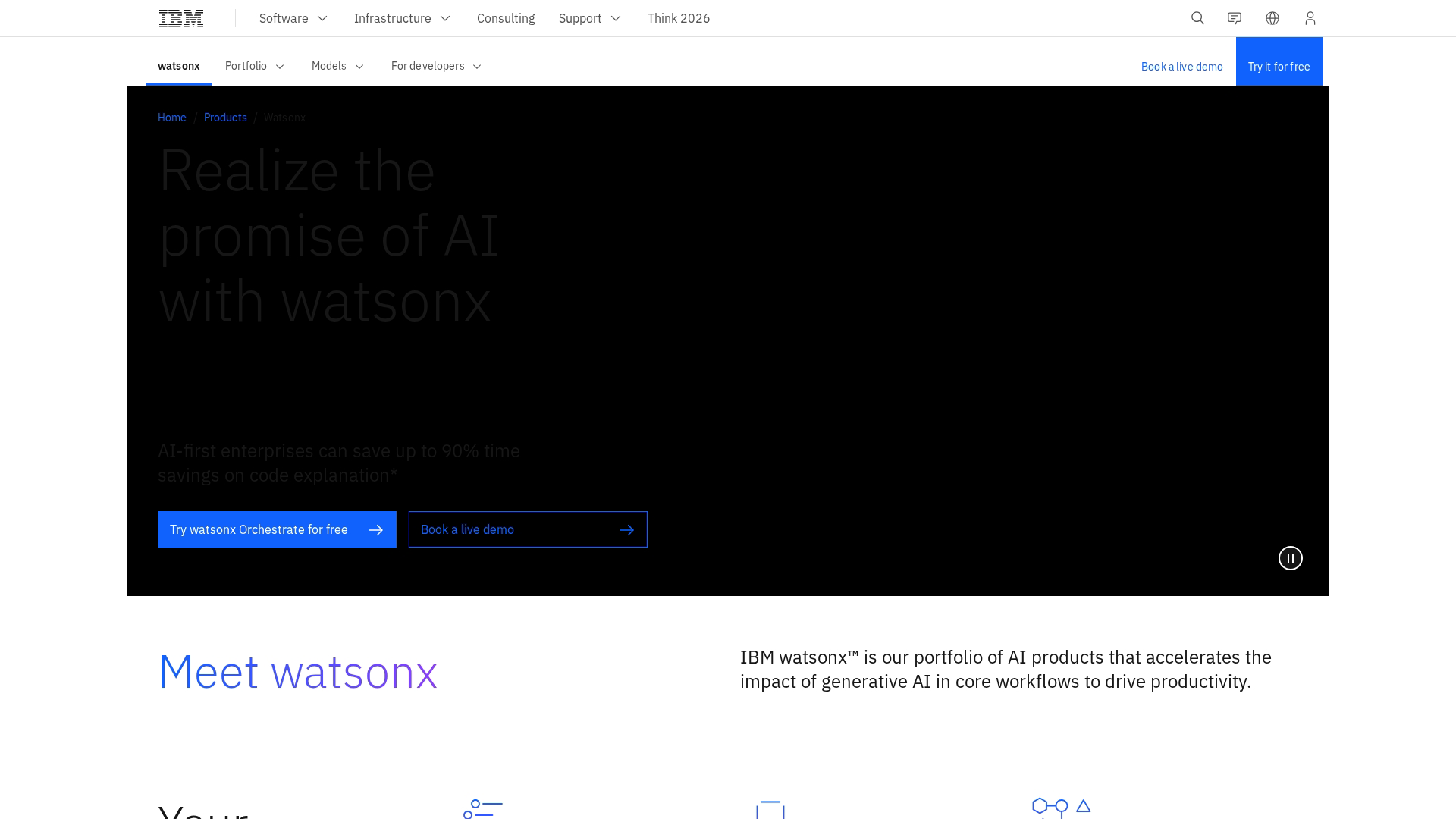1456x819 pixels.
Task: Open the user account icon
Action: [1310, 18]
